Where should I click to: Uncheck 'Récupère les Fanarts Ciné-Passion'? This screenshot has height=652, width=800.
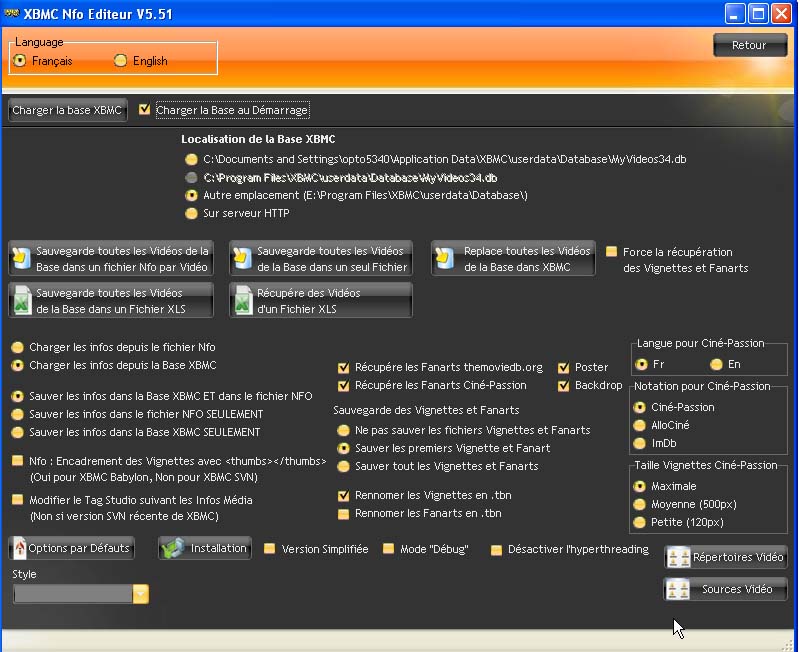(x=343, y=385)
